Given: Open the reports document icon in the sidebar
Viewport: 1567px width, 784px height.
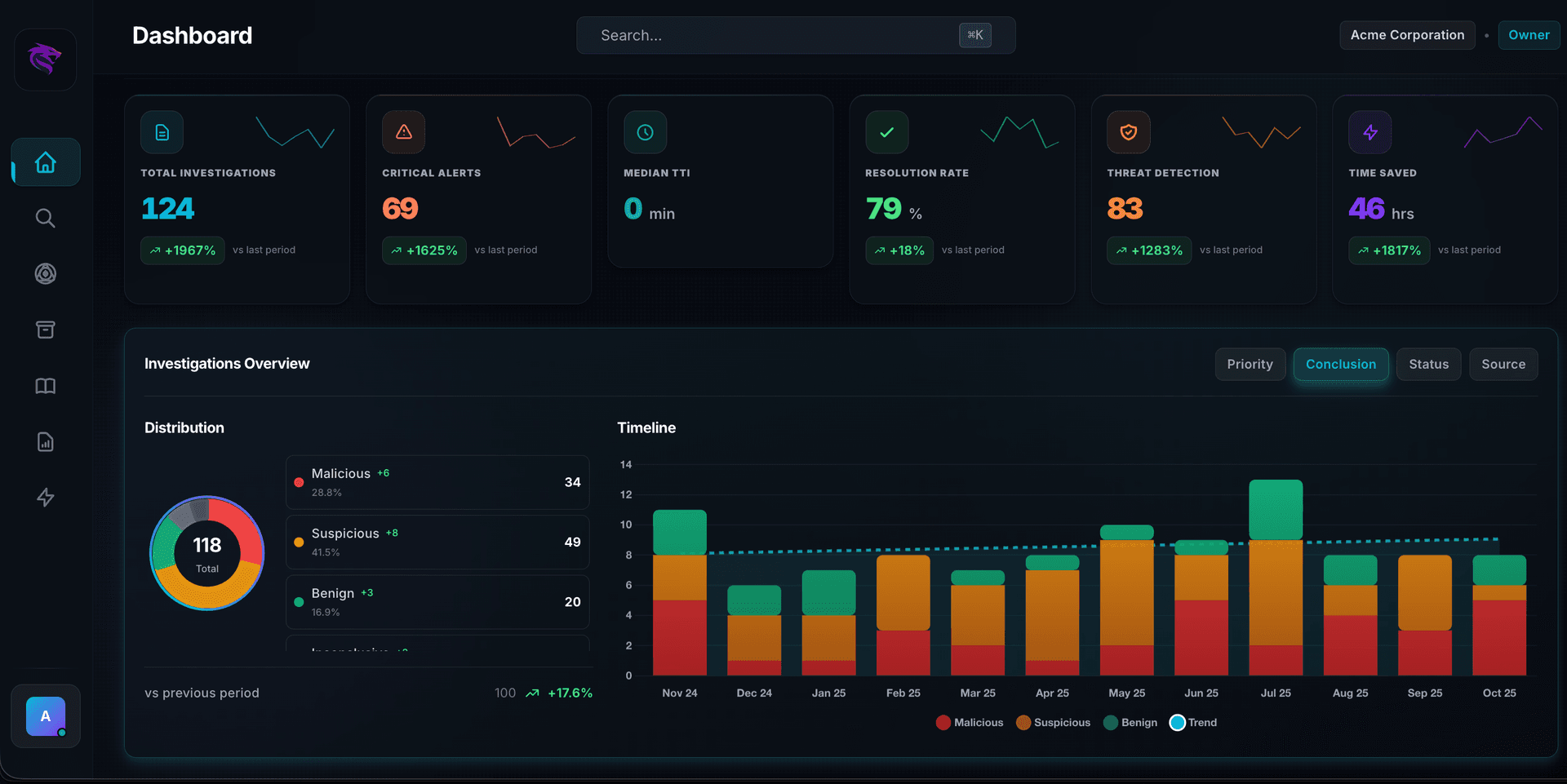Looking at the screenshot, I should point(45,441).
